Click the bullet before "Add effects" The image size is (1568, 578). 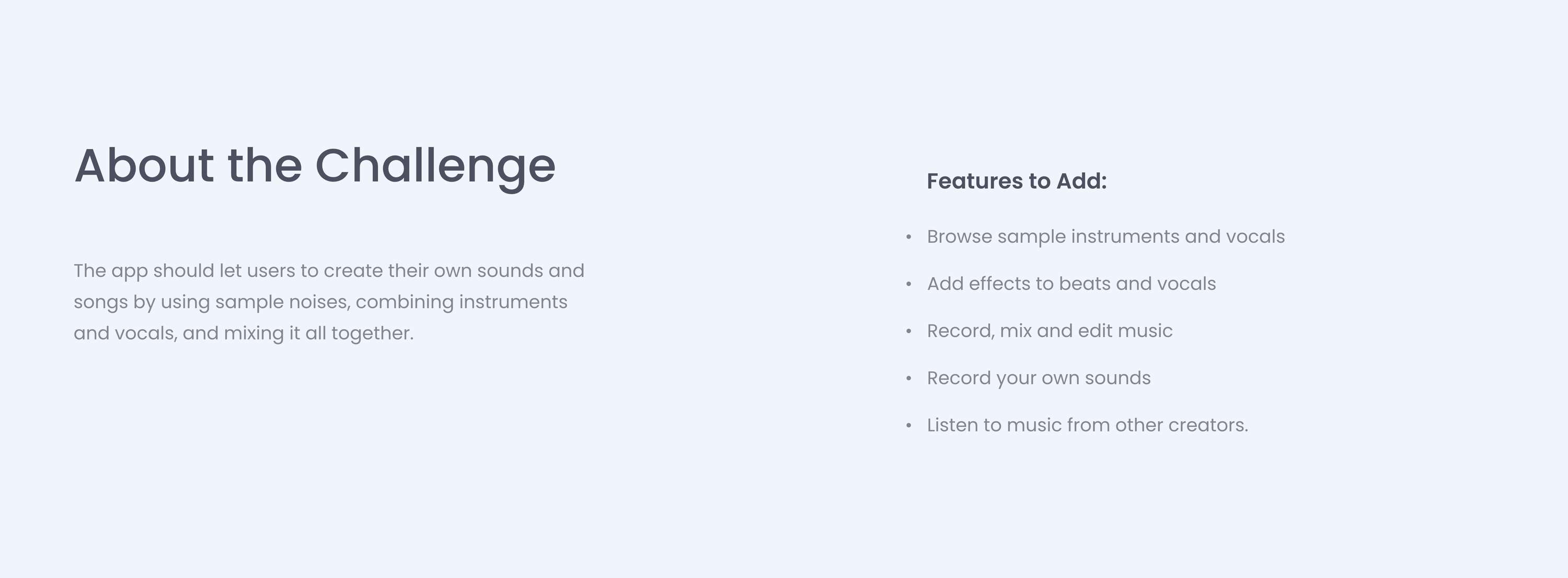pos(909,284)
